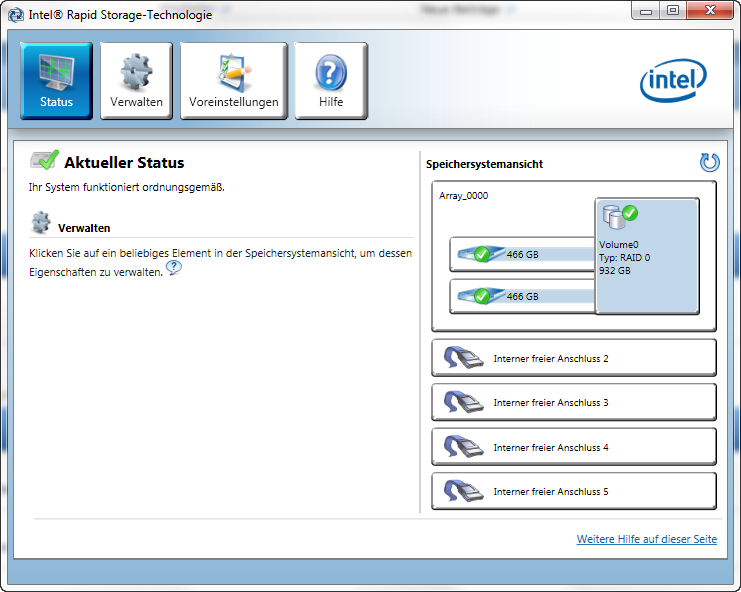Select Interner freier Anschluss 2
Screen dimensions: 741x592
tap(574, 358)
